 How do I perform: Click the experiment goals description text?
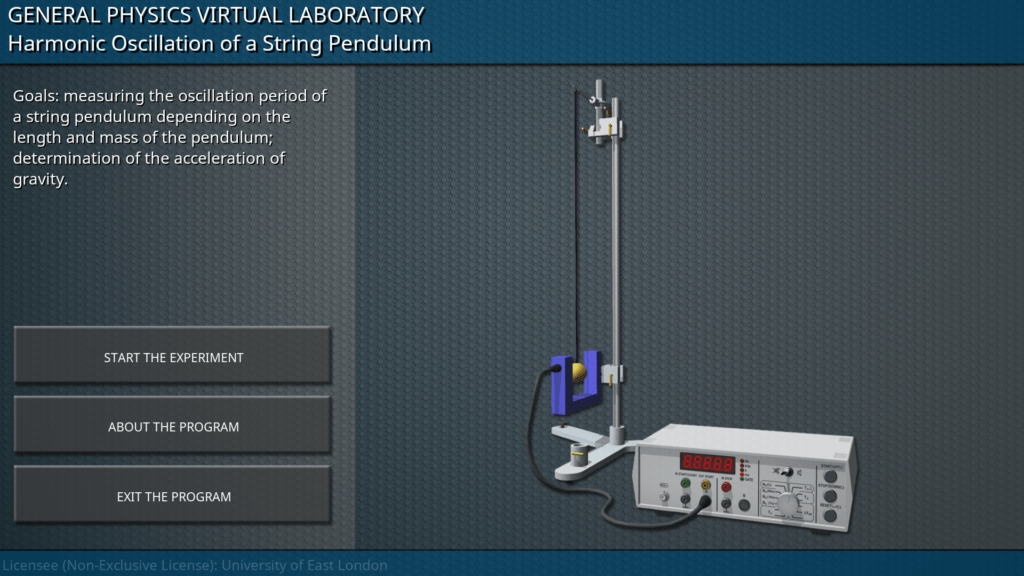[170, 138]
